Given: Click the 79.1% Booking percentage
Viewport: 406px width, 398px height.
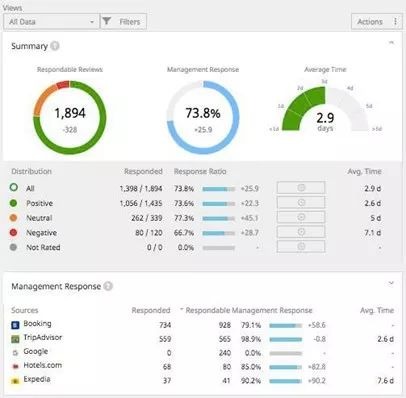Looking at the screenshot, I should pyautogui.click(x=251, y=325).
